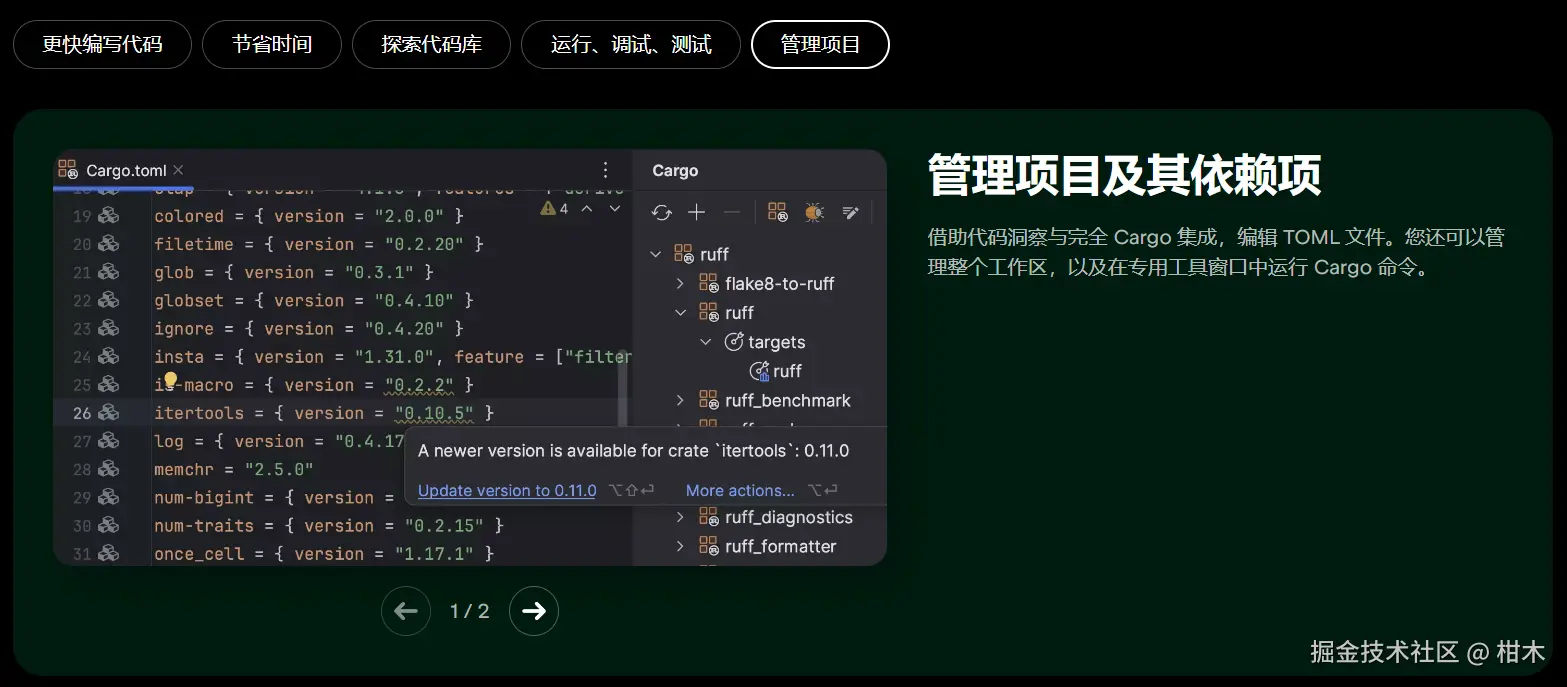
Task: Collapse the nested ruff crate node
Action: coord(681,312)
